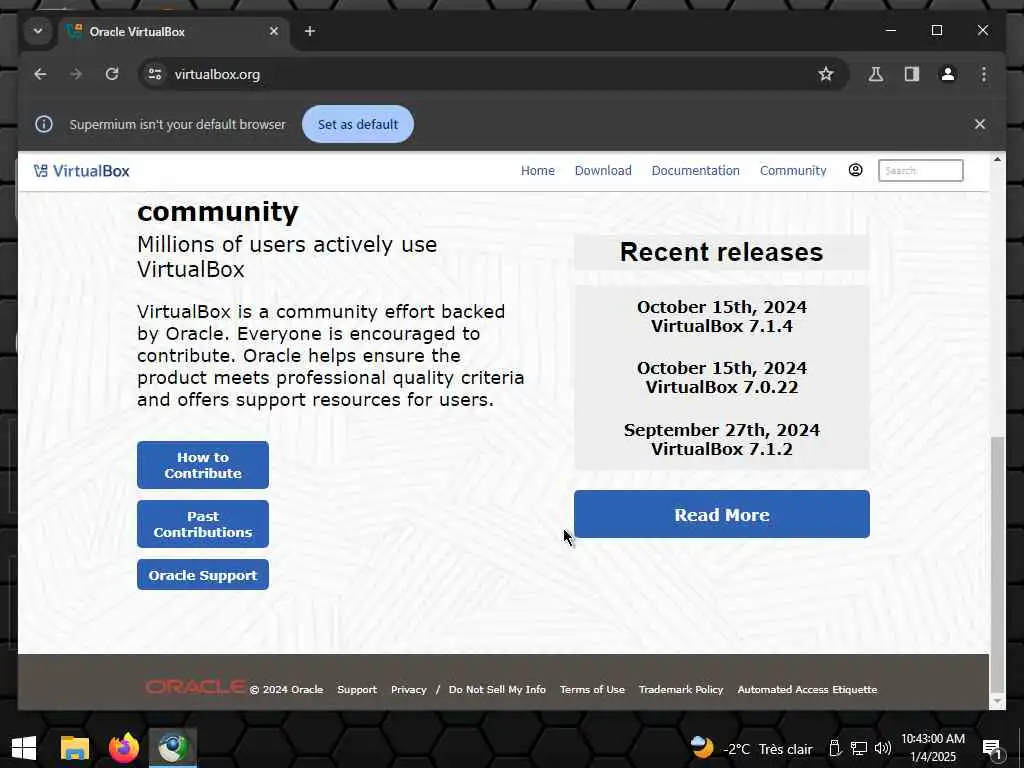Open the experiments flask icon
The width and height of the screenshot is (1024, 768).
[x=876, y=74]
